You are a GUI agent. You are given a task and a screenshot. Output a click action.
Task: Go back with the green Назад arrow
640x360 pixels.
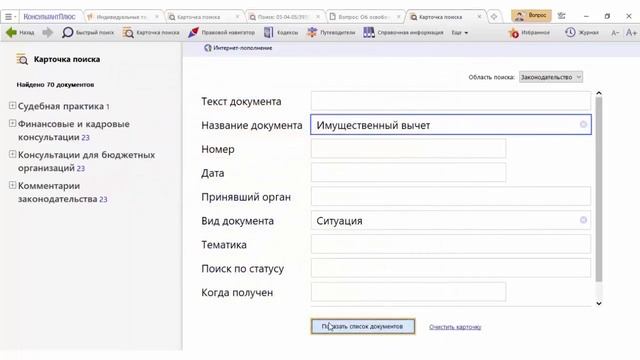[20, 32]
